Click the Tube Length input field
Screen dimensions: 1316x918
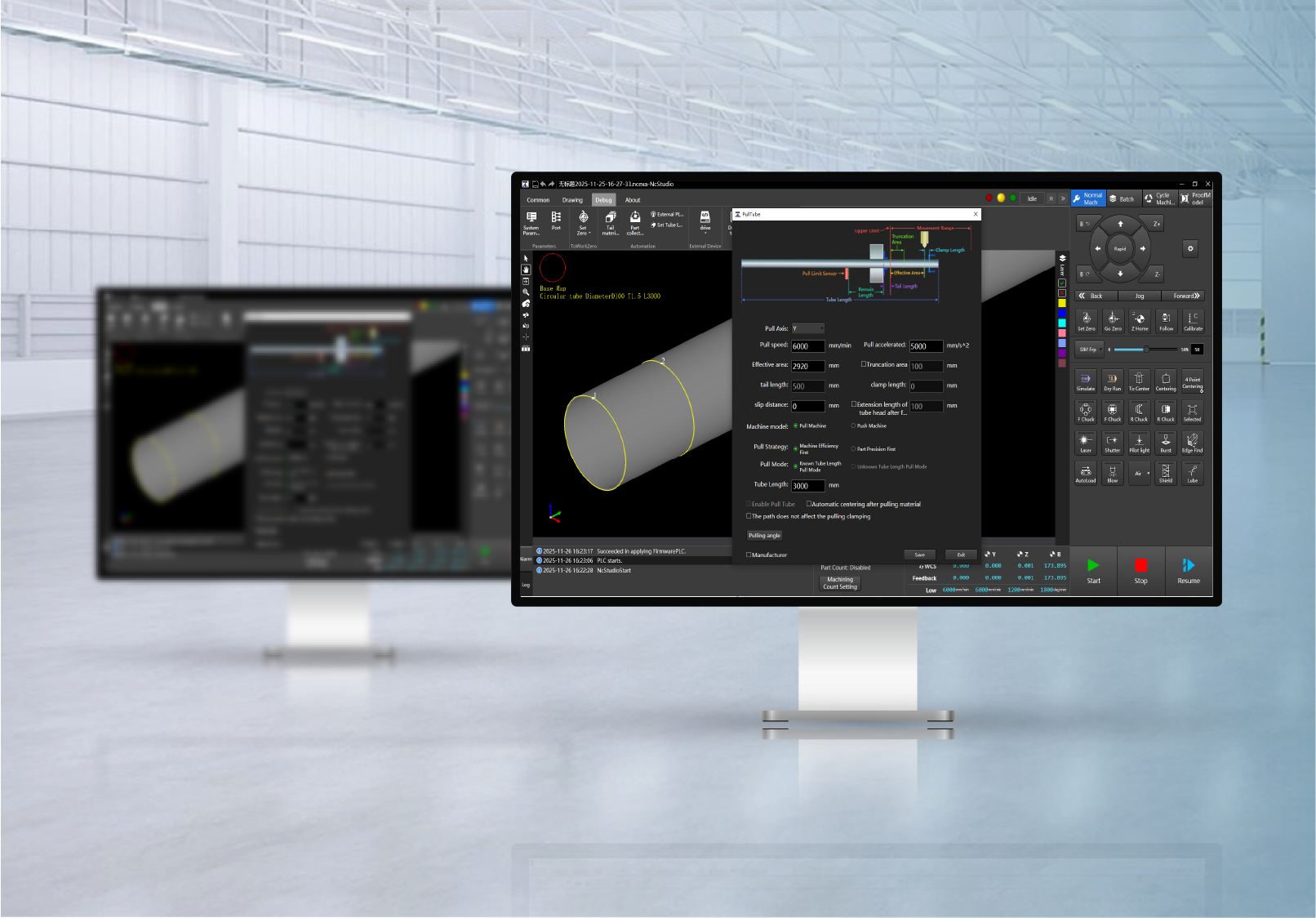tap(807, 485)
